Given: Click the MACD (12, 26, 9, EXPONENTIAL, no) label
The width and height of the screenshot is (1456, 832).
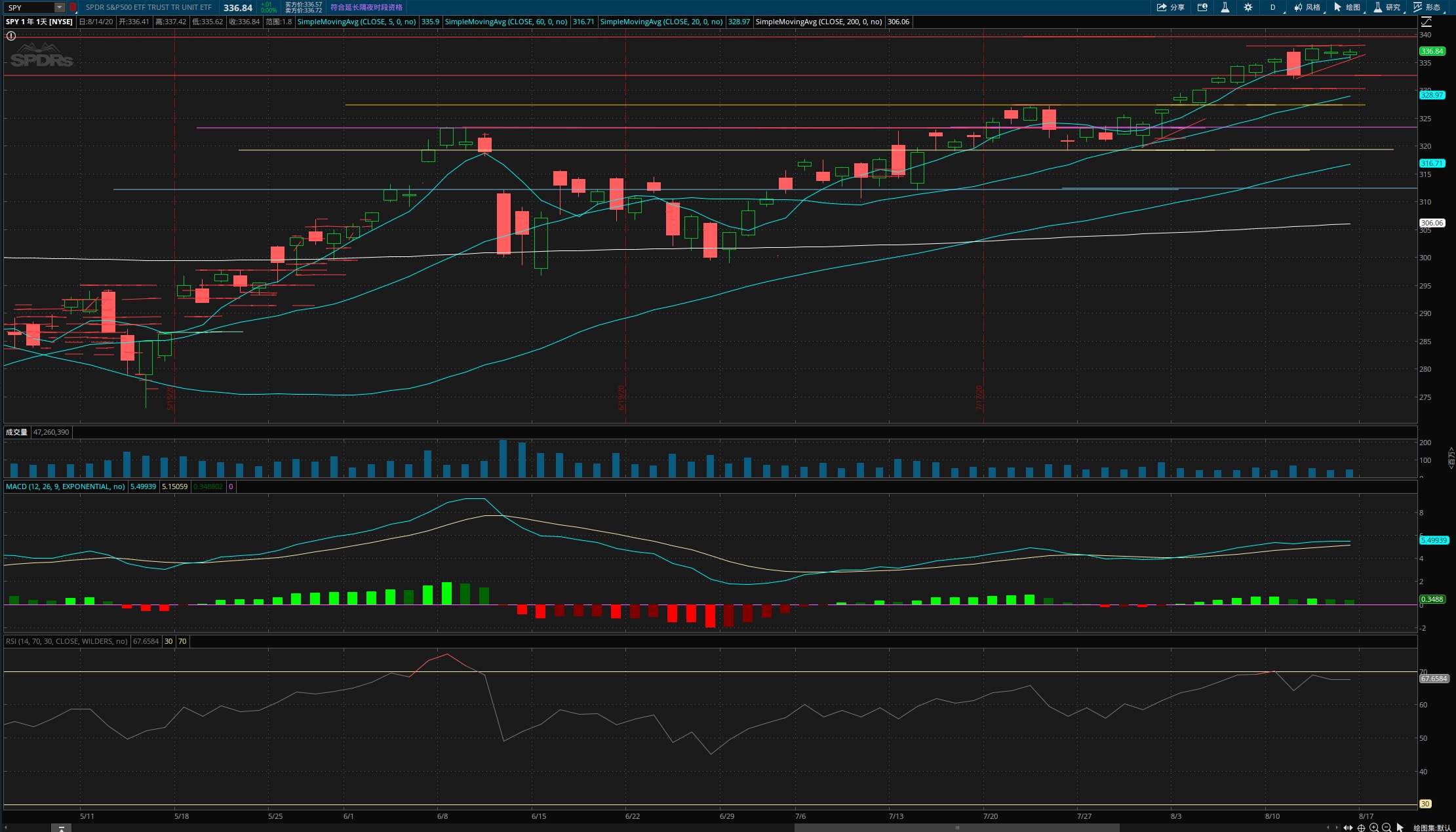Looking at the screenshot, I should (66, 486).
